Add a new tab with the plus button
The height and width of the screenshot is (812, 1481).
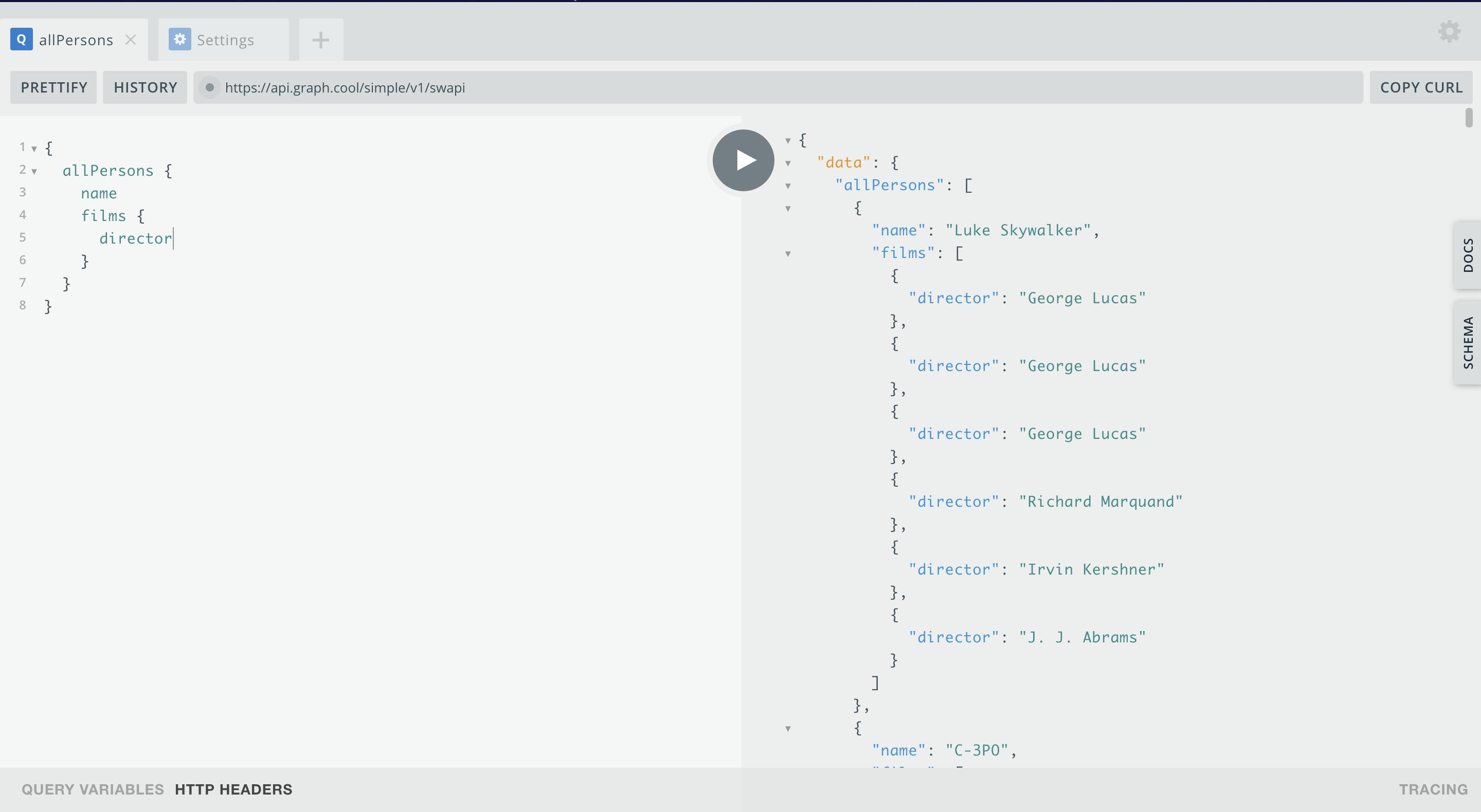point(321,40)
